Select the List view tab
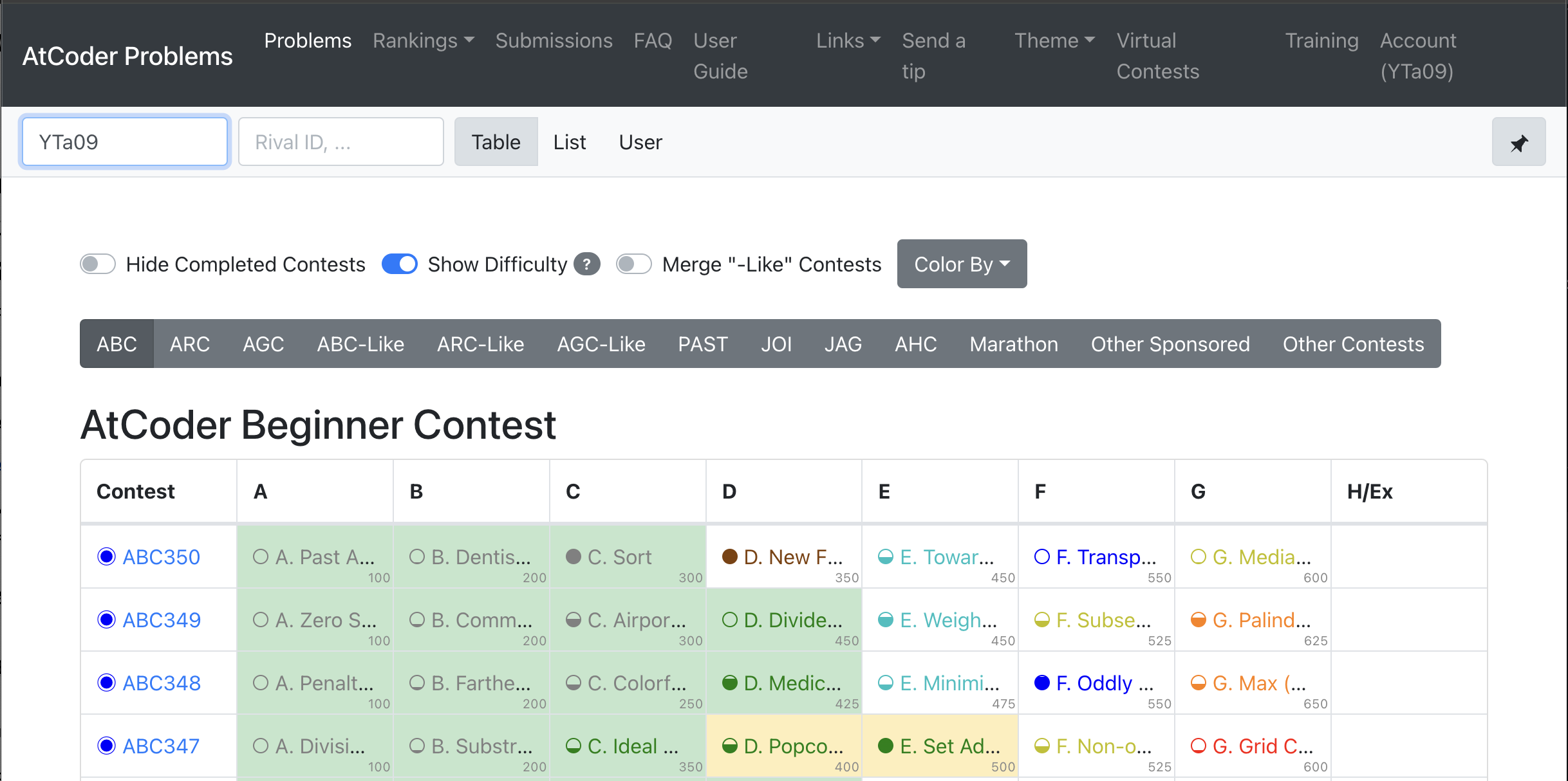1568x781 pixels. click(x=570, y=142)
